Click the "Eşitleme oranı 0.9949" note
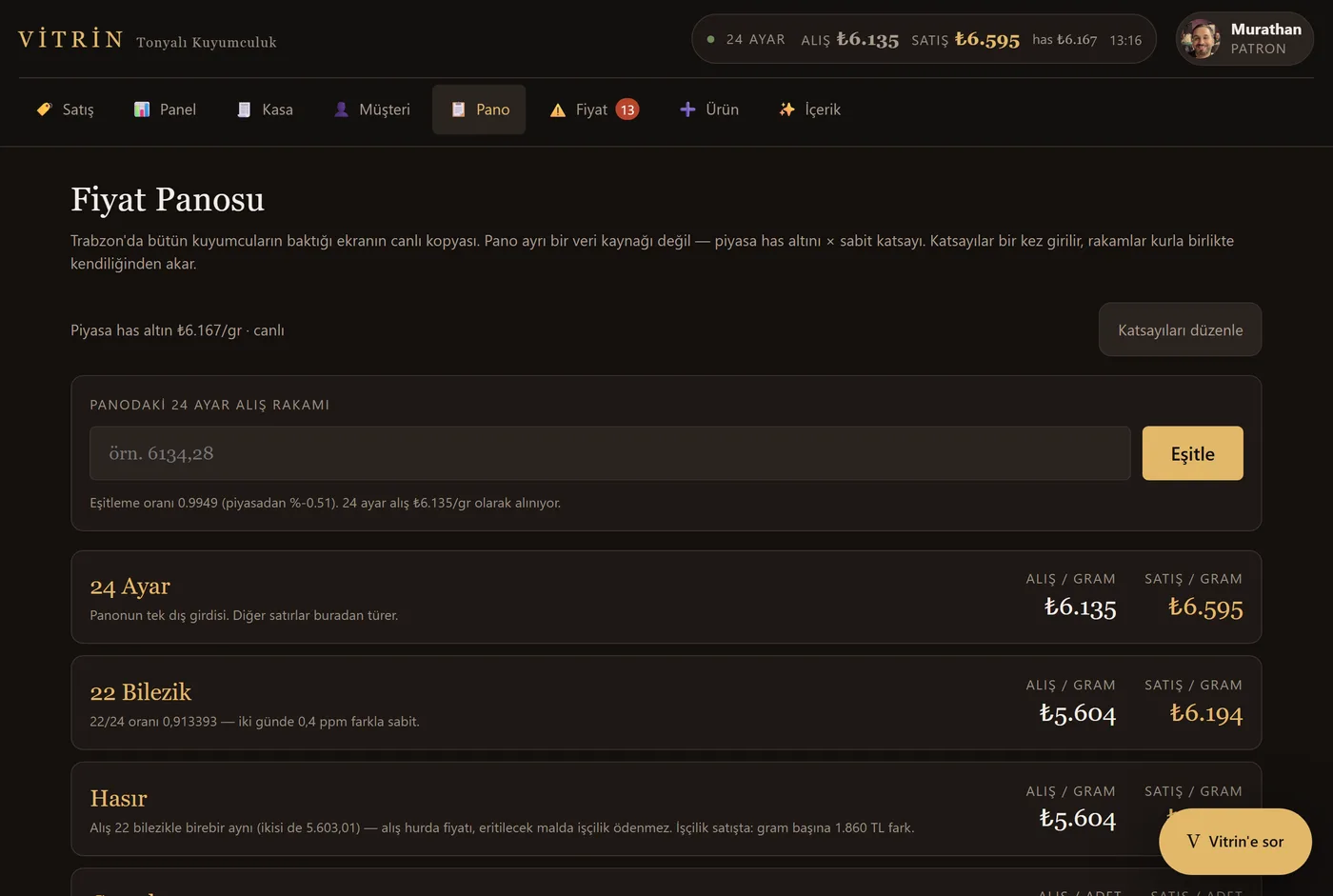 click(325, 503)
